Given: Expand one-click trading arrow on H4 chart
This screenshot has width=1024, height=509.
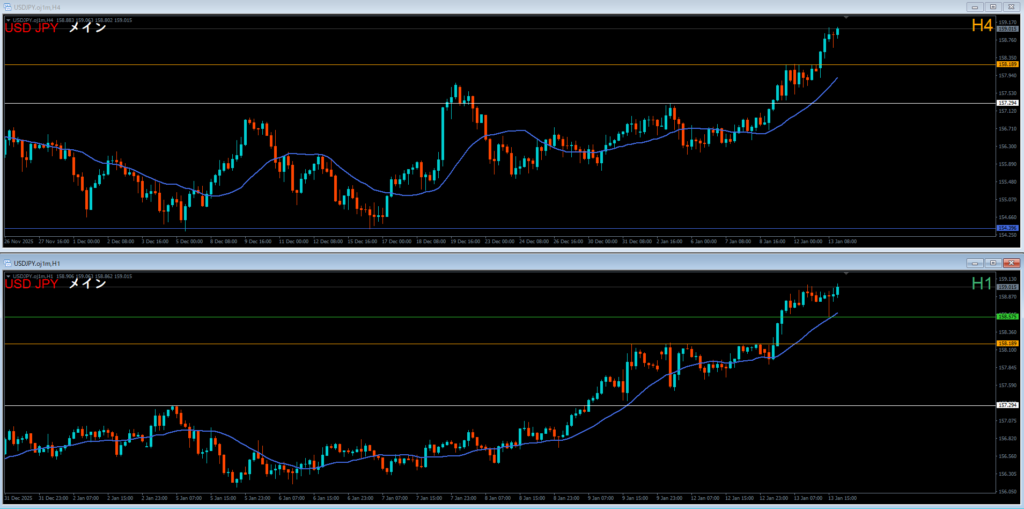Looking at the screenshot, I should click(x=8, y=19).
